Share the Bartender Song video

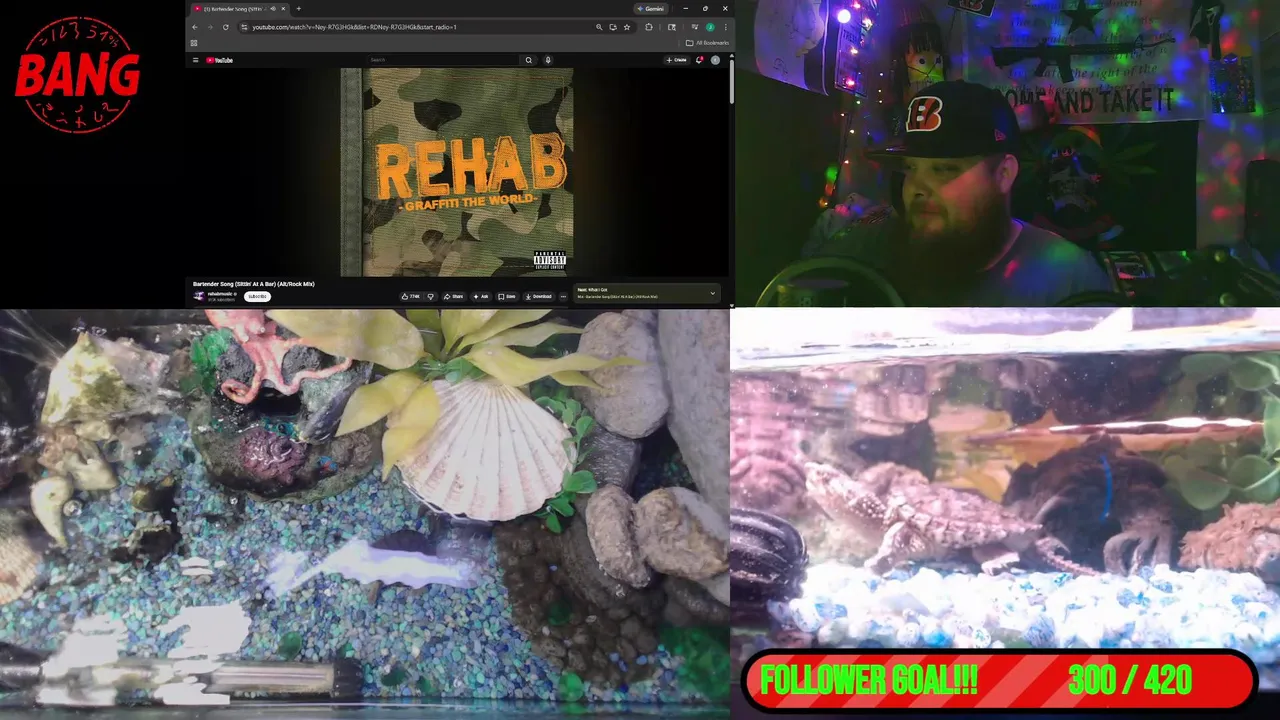454,296
